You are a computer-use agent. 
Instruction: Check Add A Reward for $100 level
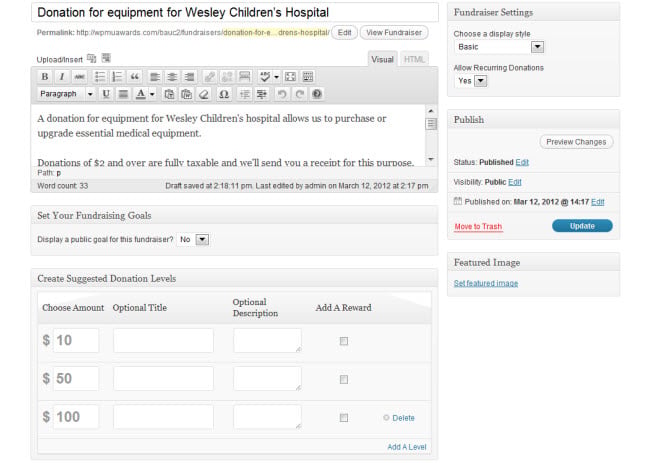(x=344, y=418)
